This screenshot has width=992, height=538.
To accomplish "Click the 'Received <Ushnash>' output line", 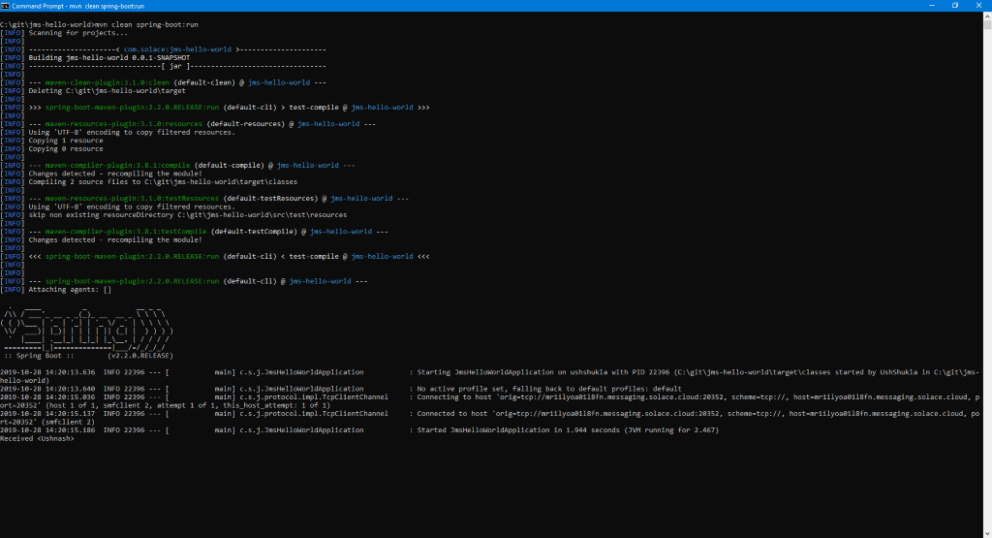I will pyautogui.click(x=37, y=438).
